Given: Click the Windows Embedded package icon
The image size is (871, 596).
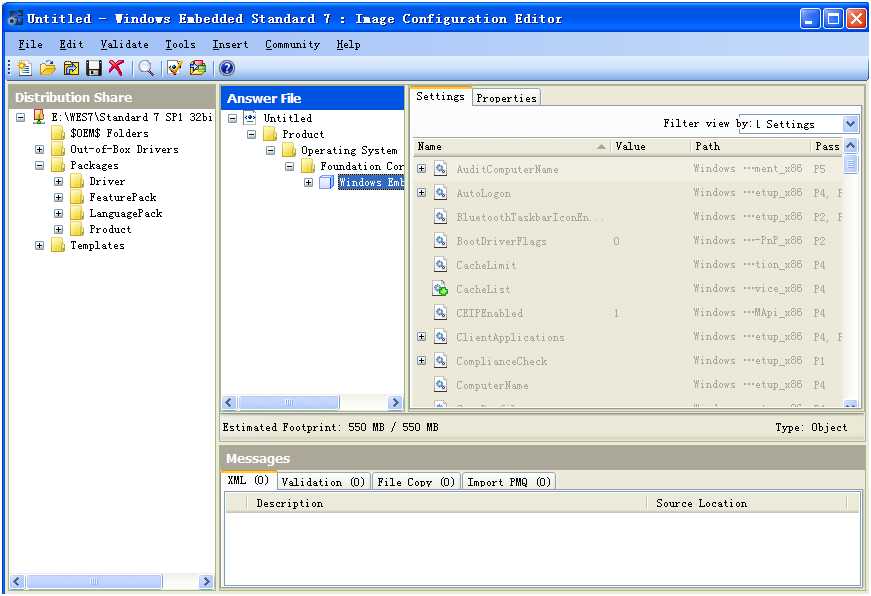Looking at the screenshot, I should 326,182.
